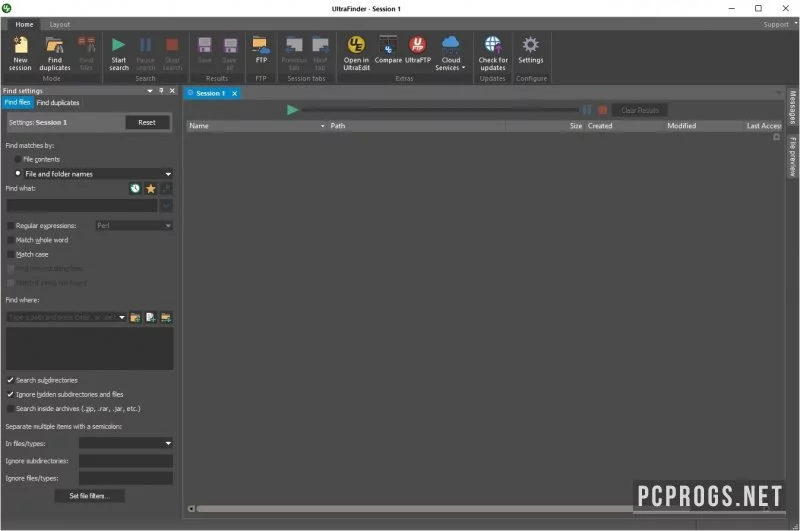
Task: Open Name column dropdown arrow
Action: pos(322,126)
